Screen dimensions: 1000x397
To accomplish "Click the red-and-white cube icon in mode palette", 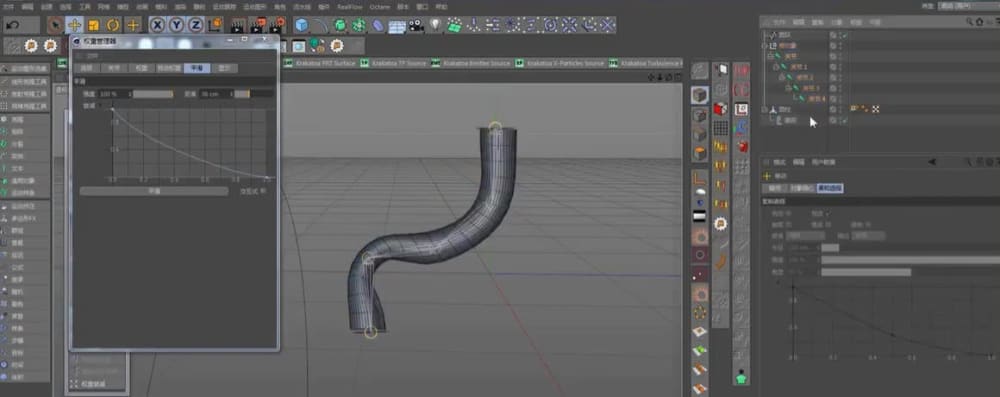I will pyautogui.click(x=721, y=109).
